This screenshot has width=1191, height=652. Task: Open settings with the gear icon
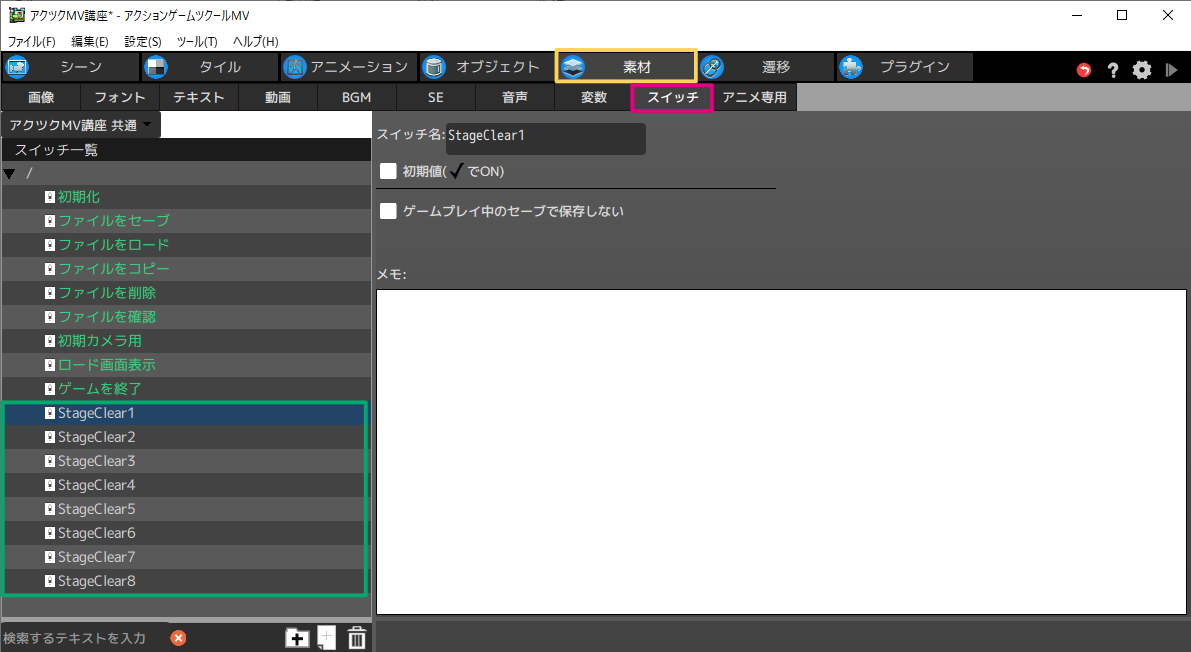[1142, 70]
